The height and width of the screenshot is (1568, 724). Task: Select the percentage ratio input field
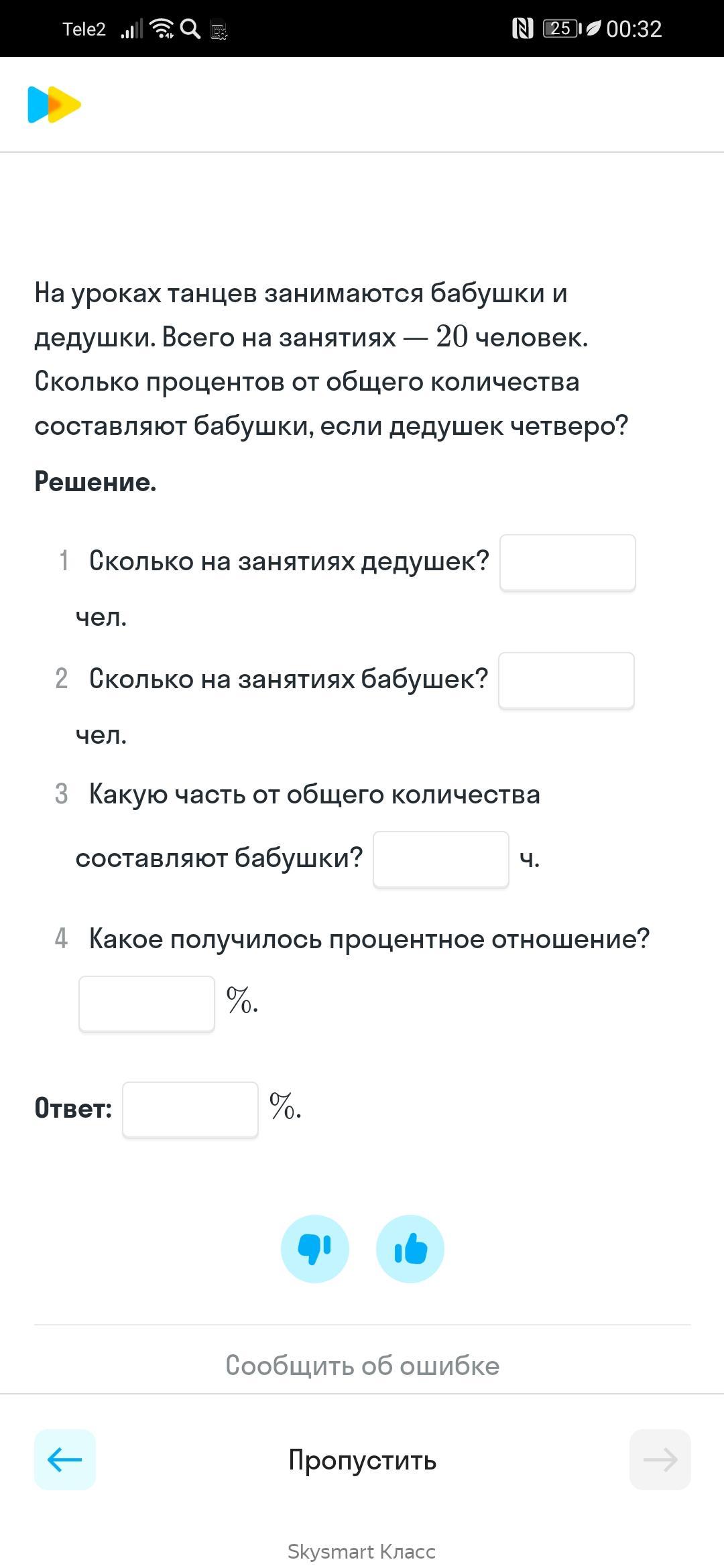click(147, 1004)
